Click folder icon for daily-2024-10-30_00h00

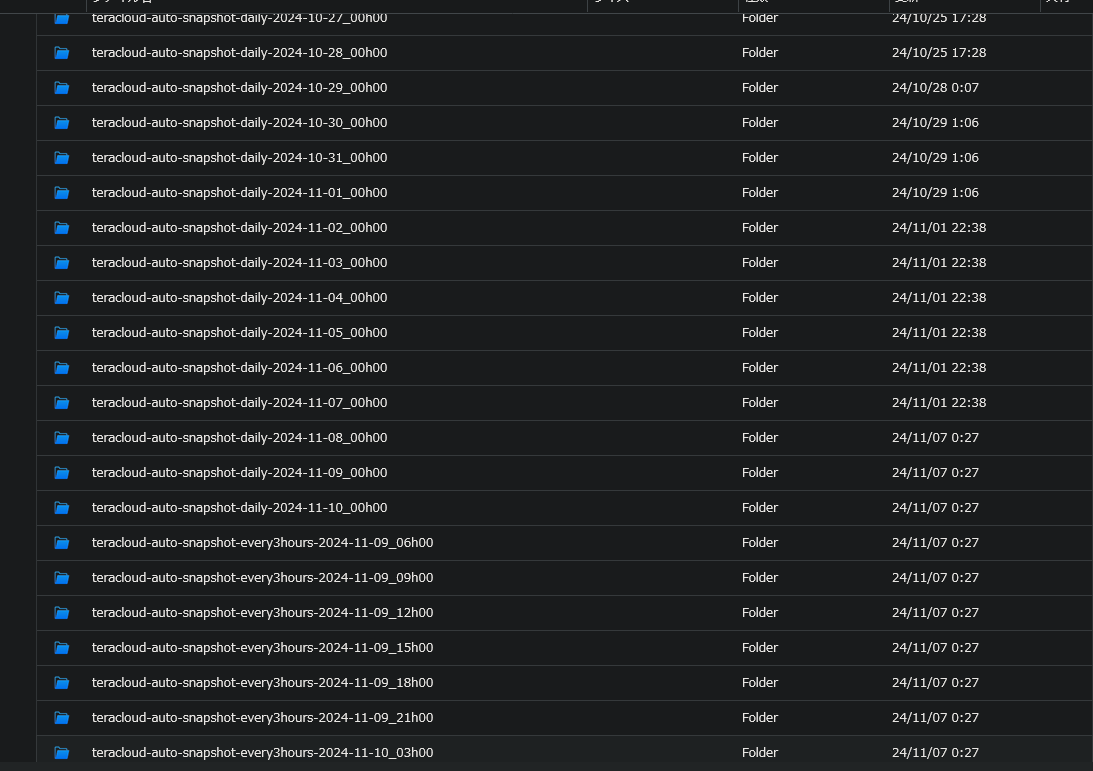(61, 123)
